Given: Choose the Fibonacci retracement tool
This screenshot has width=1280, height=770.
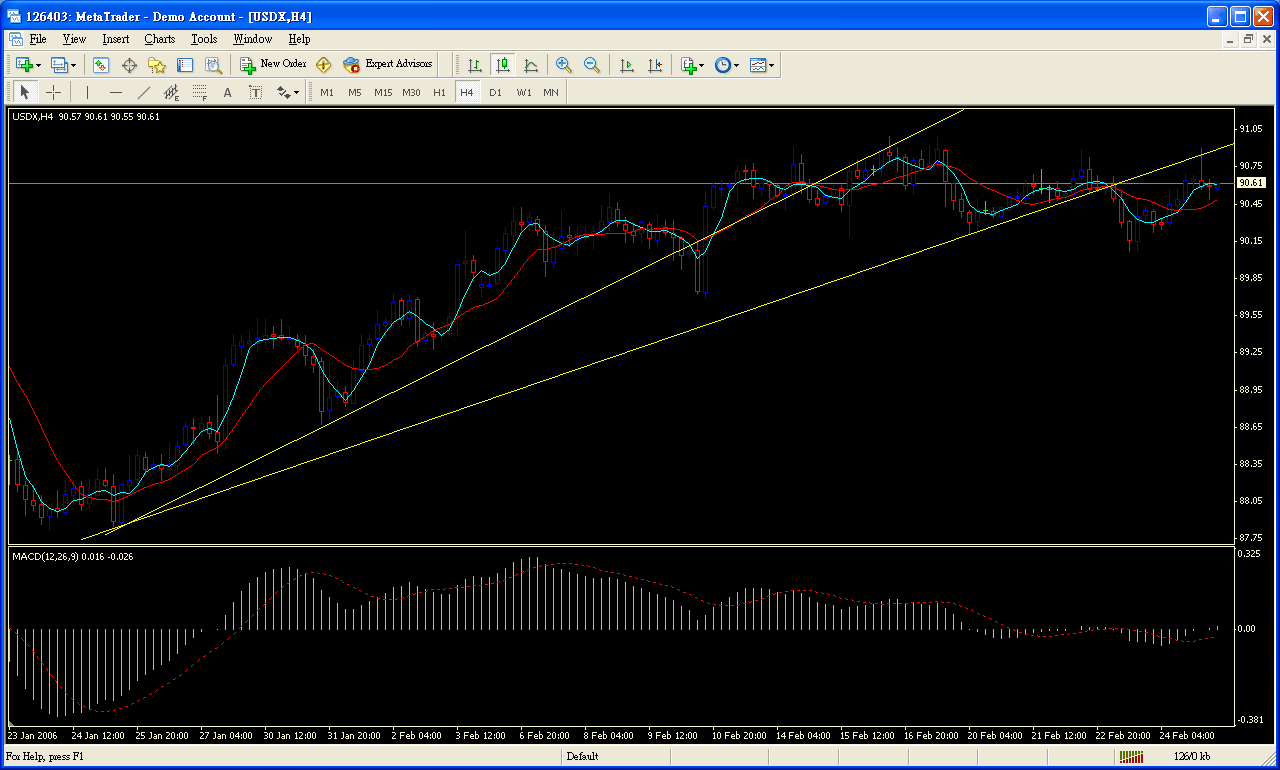Looking at the screenshot, I should coord(200,92).
